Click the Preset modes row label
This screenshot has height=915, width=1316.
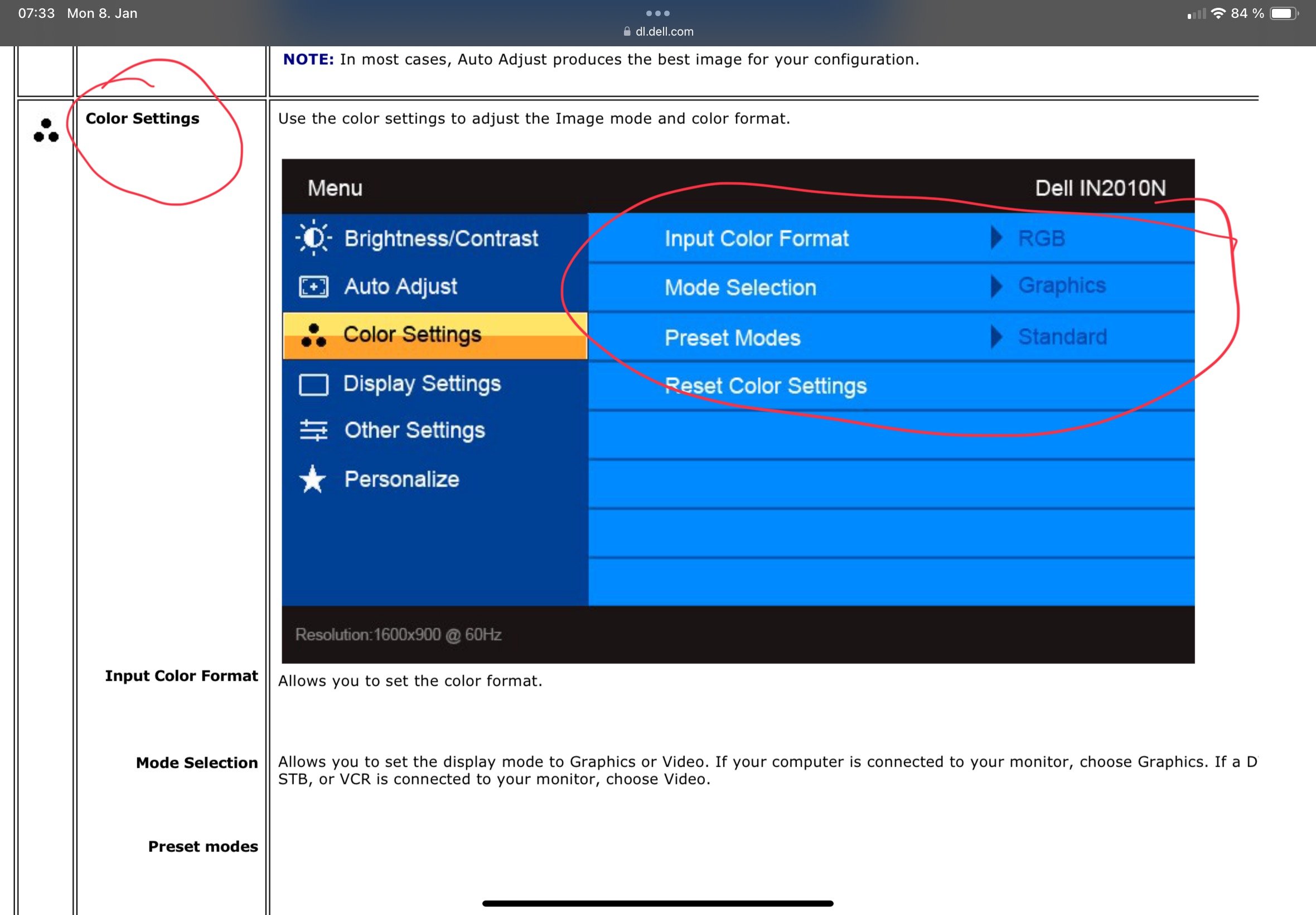tap(204, 847)
